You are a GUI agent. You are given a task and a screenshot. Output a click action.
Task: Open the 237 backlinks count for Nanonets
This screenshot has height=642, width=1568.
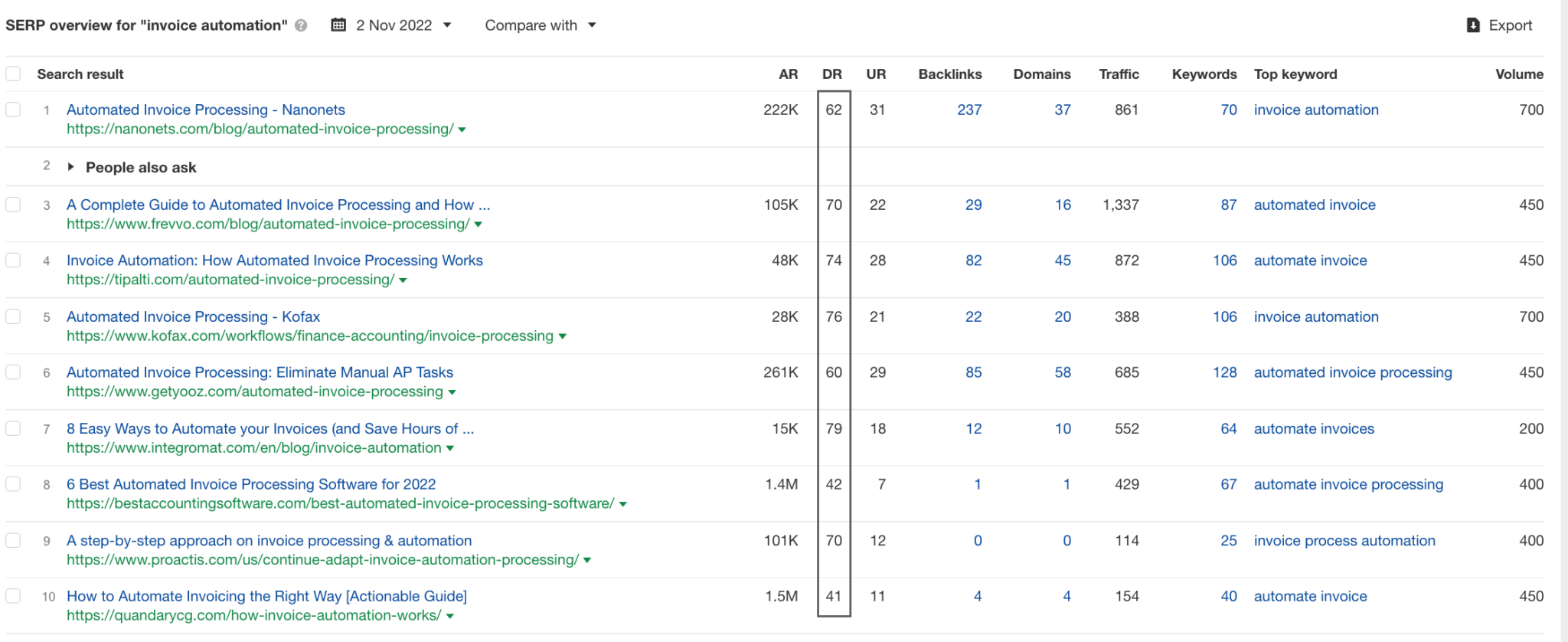click(x=969, y=110)
